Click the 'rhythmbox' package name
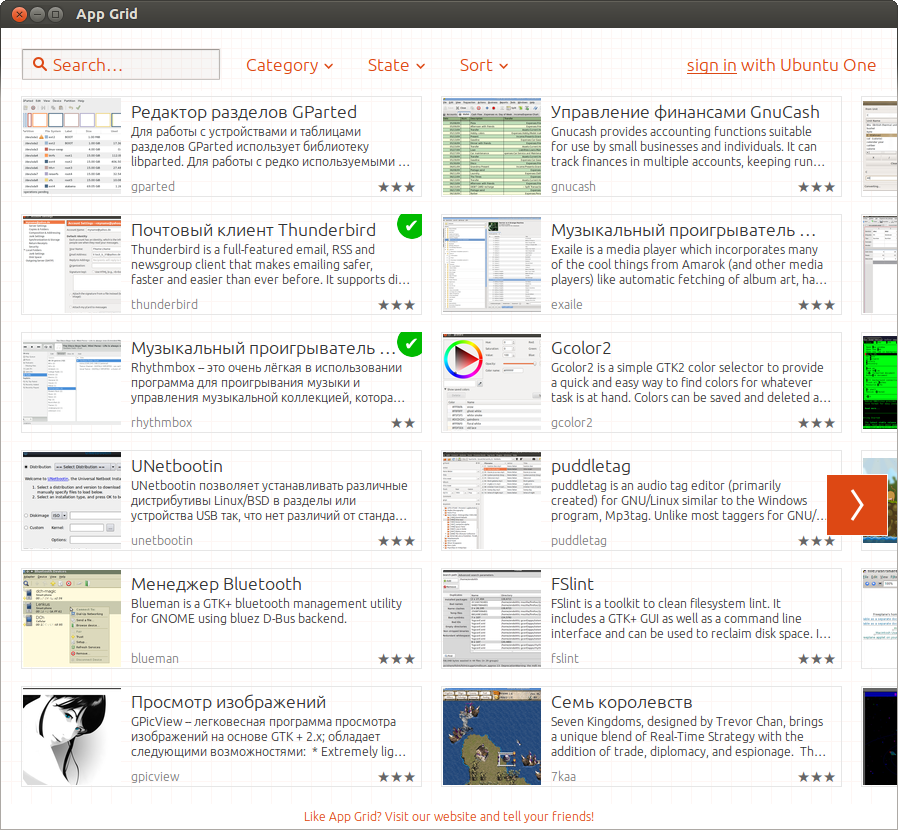The image size is (898, 830). [162, 423]
